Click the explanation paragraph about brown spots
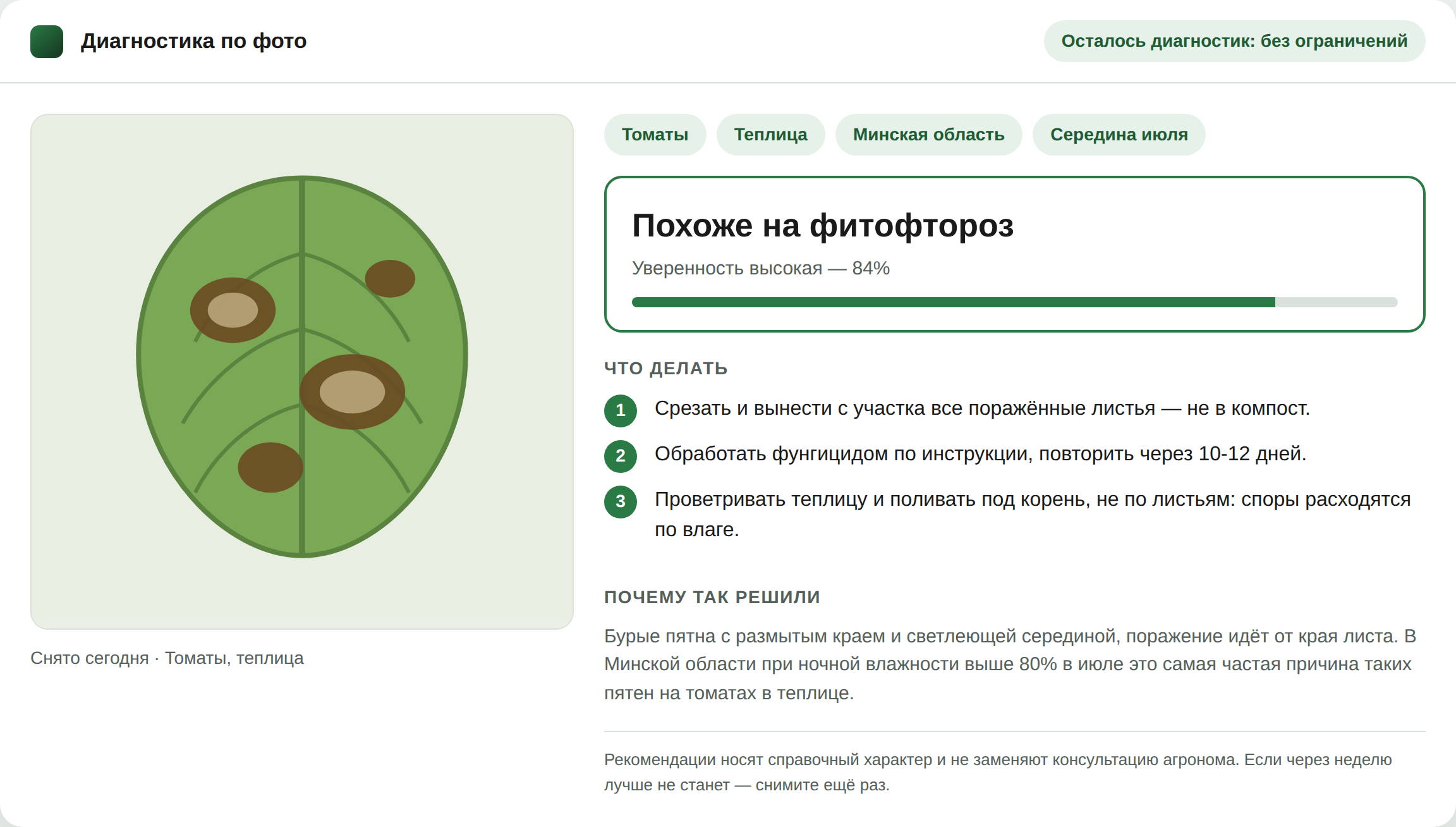This screenshot has width=1456, height=827. (1010, 665)
